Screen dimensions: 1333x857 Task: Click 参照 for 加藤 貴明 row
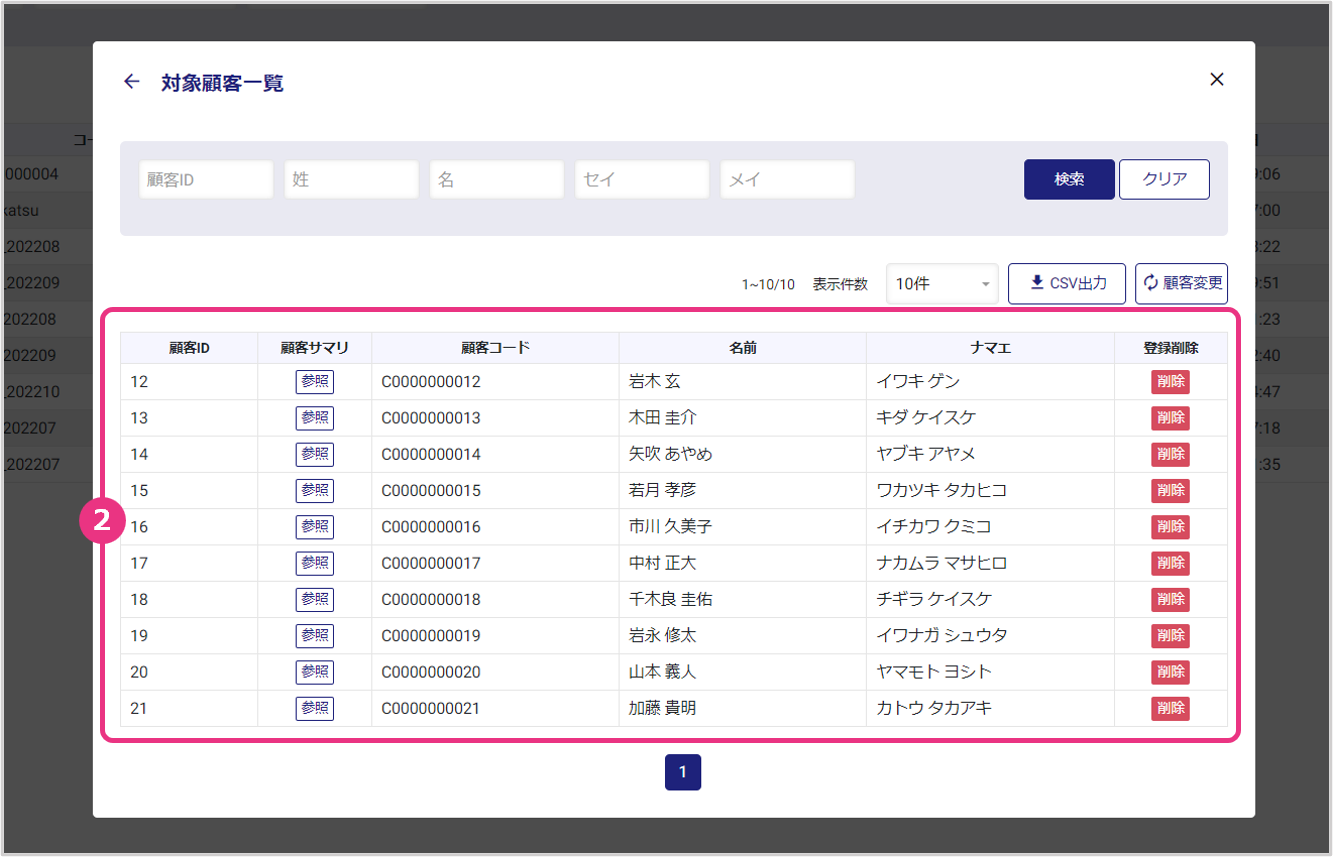tap(315, 708)
